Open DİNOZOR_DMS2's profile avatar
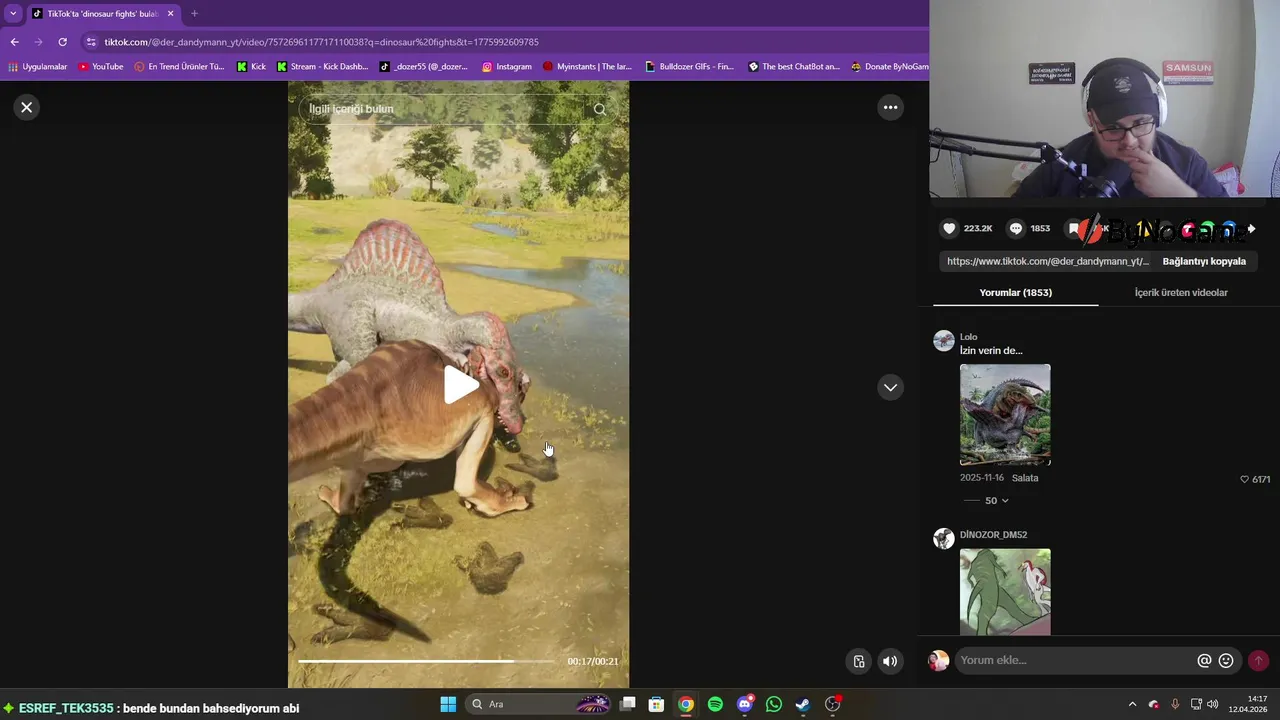This screenshot has height=720, width=1280. 944,539
